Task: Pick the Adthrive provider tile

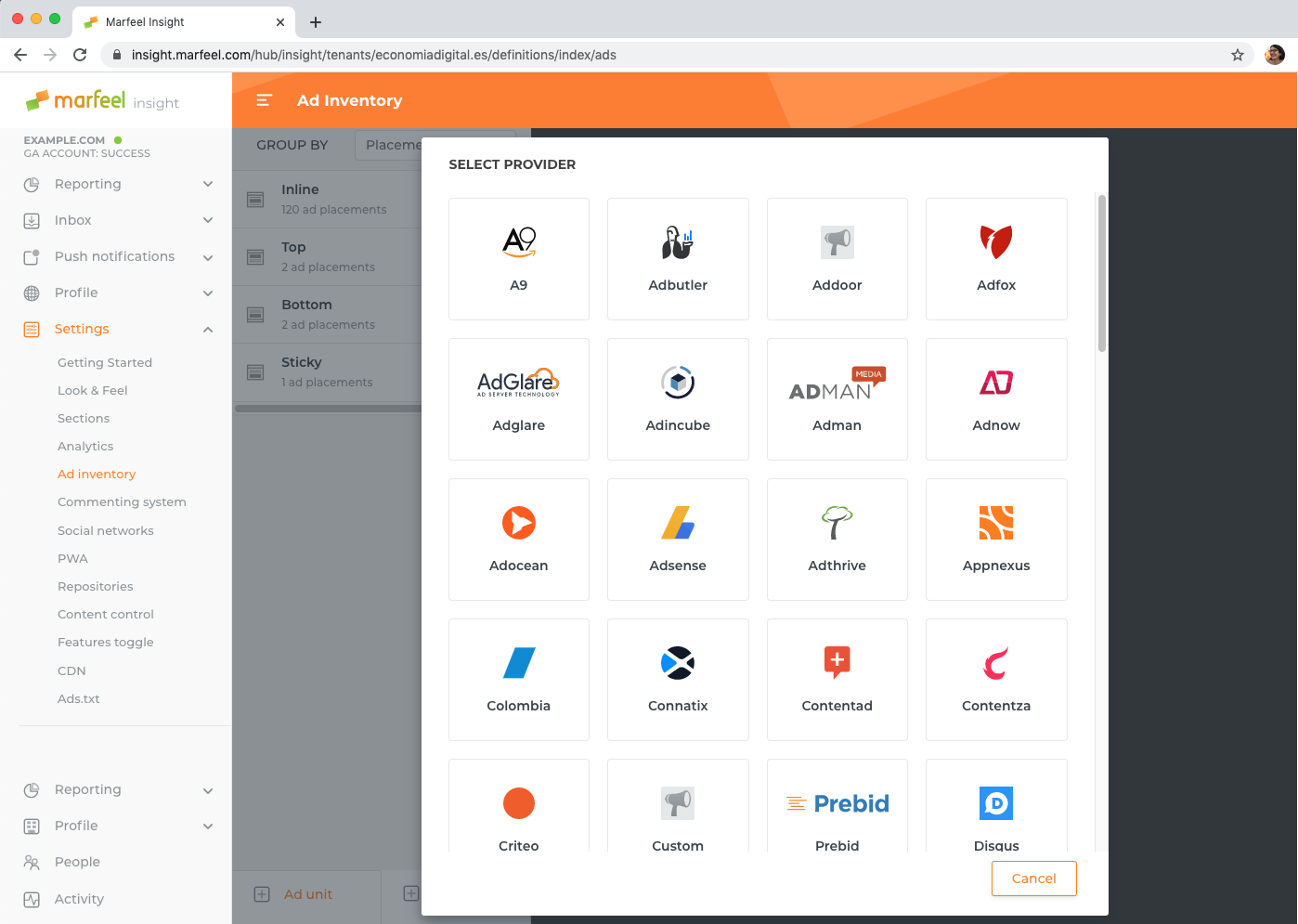Action: pos(837,540)
